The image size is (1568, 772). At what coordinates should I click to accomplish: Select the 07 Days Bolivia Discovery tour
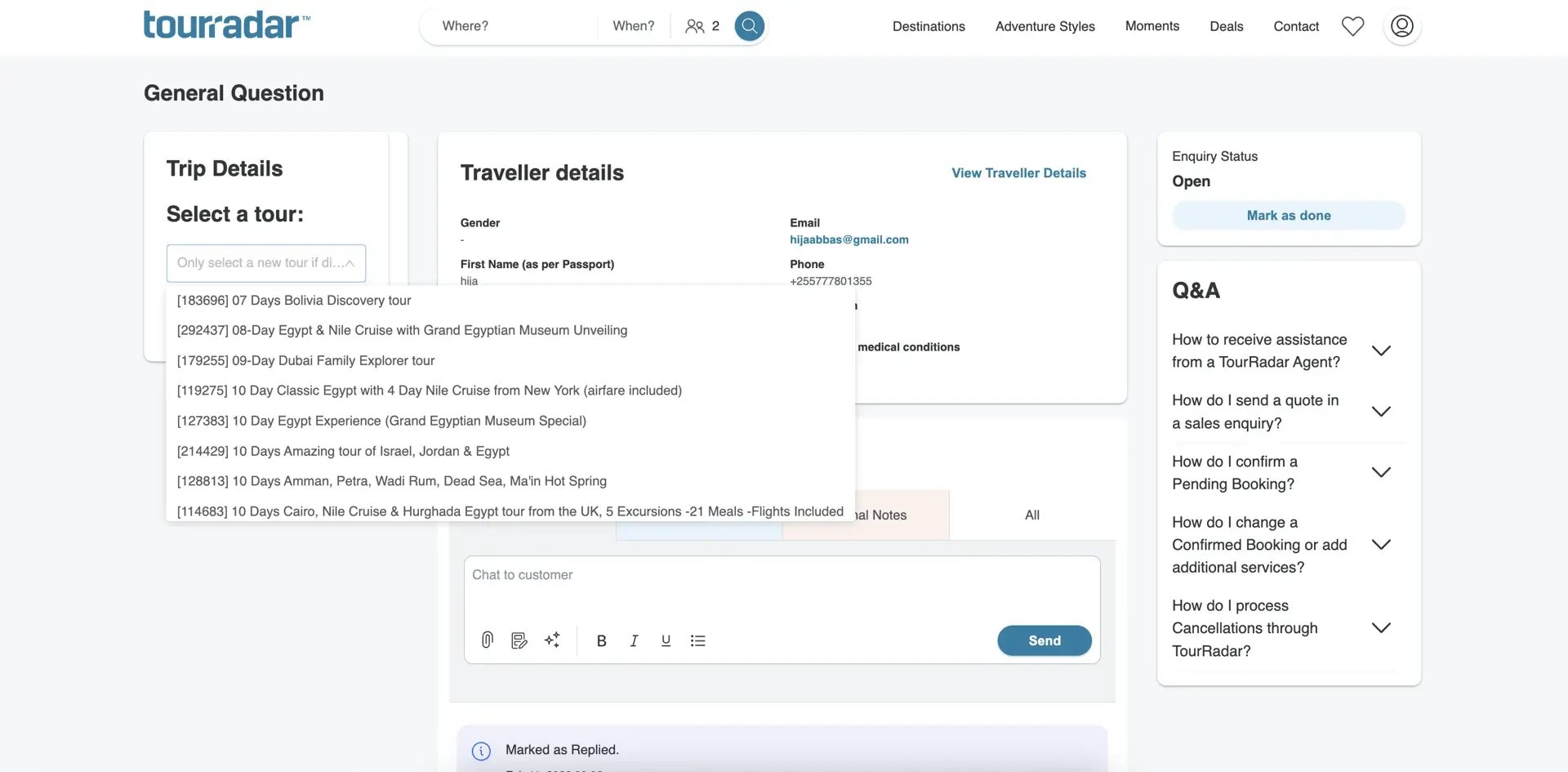click(x=294, y=301)
